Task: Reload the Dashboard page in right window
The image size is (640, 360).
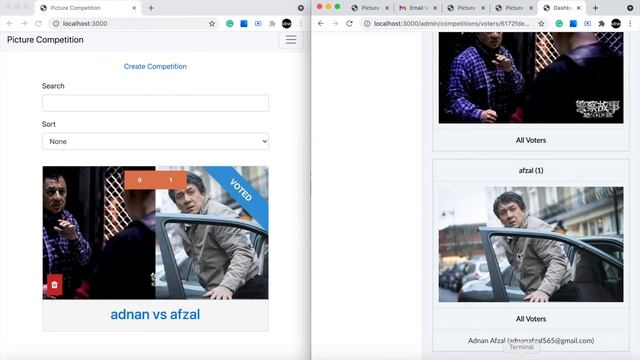Action: [x=349, y=24]
